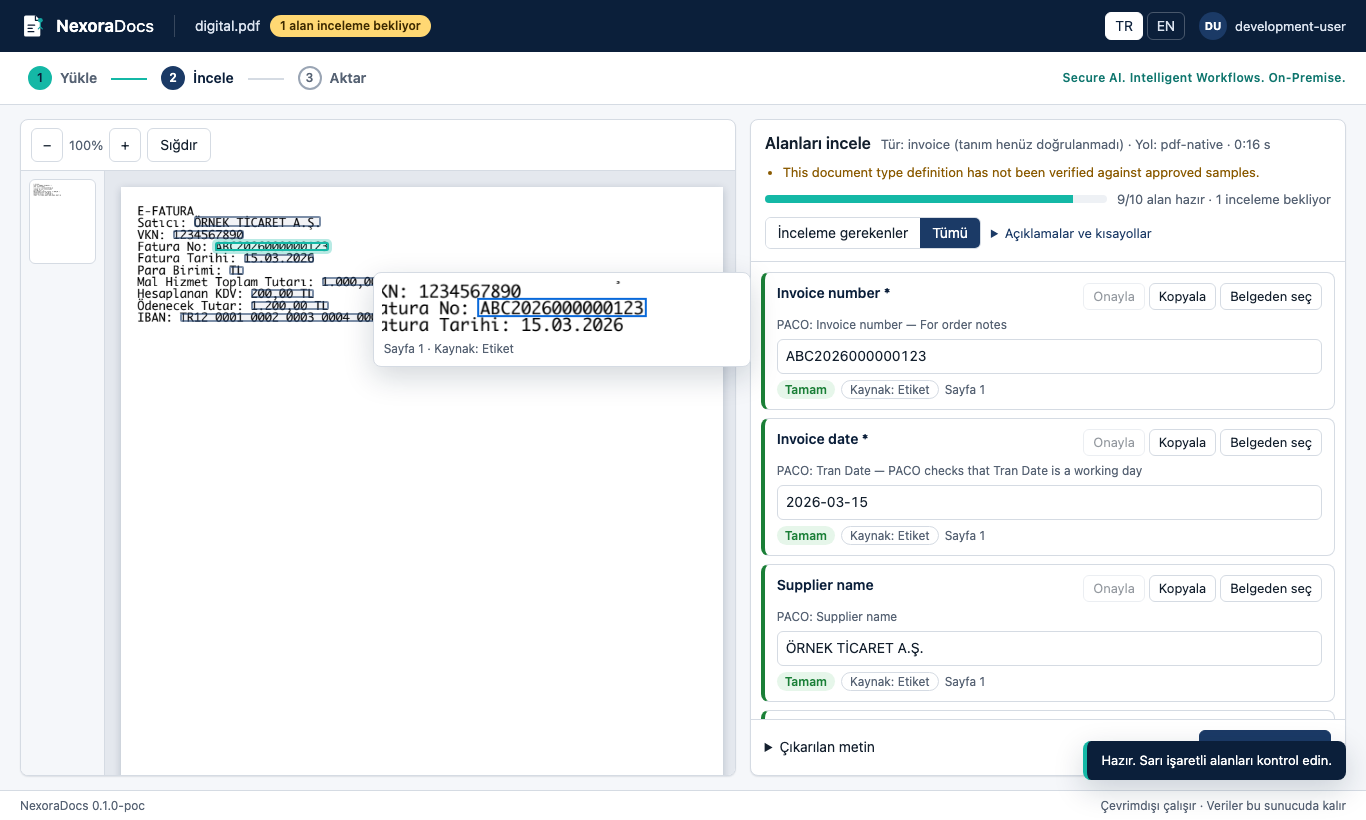Edit the Invoice number input field
The image size is (1366, 820).
1049,356
